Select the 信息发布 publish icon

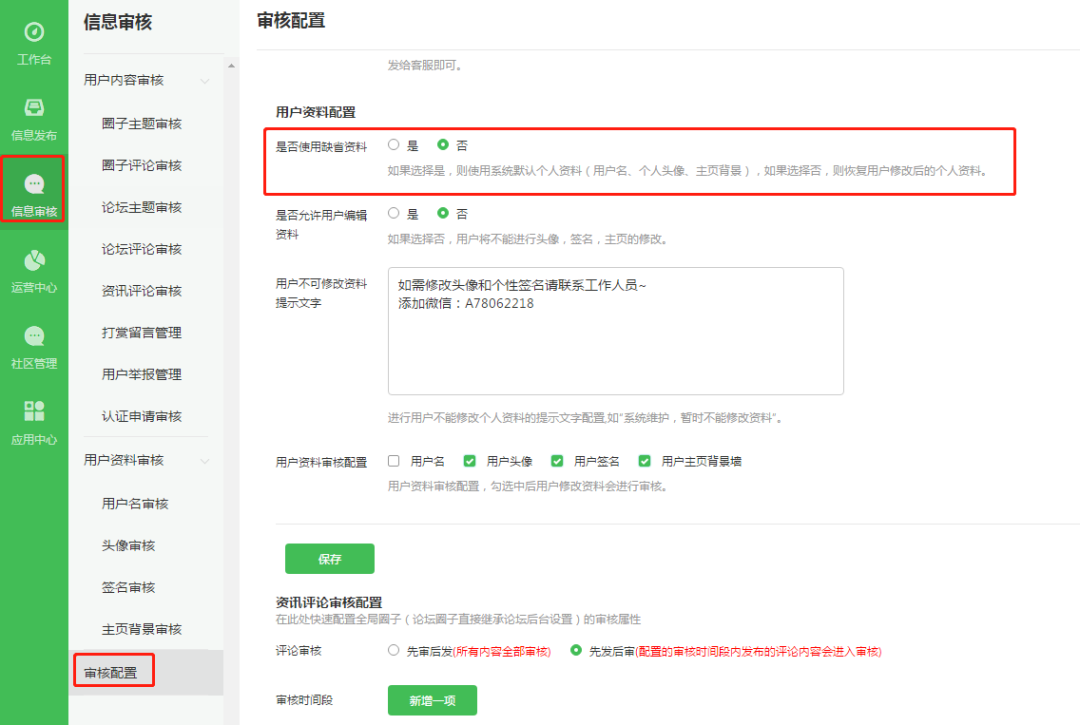(x=34, y=118)
